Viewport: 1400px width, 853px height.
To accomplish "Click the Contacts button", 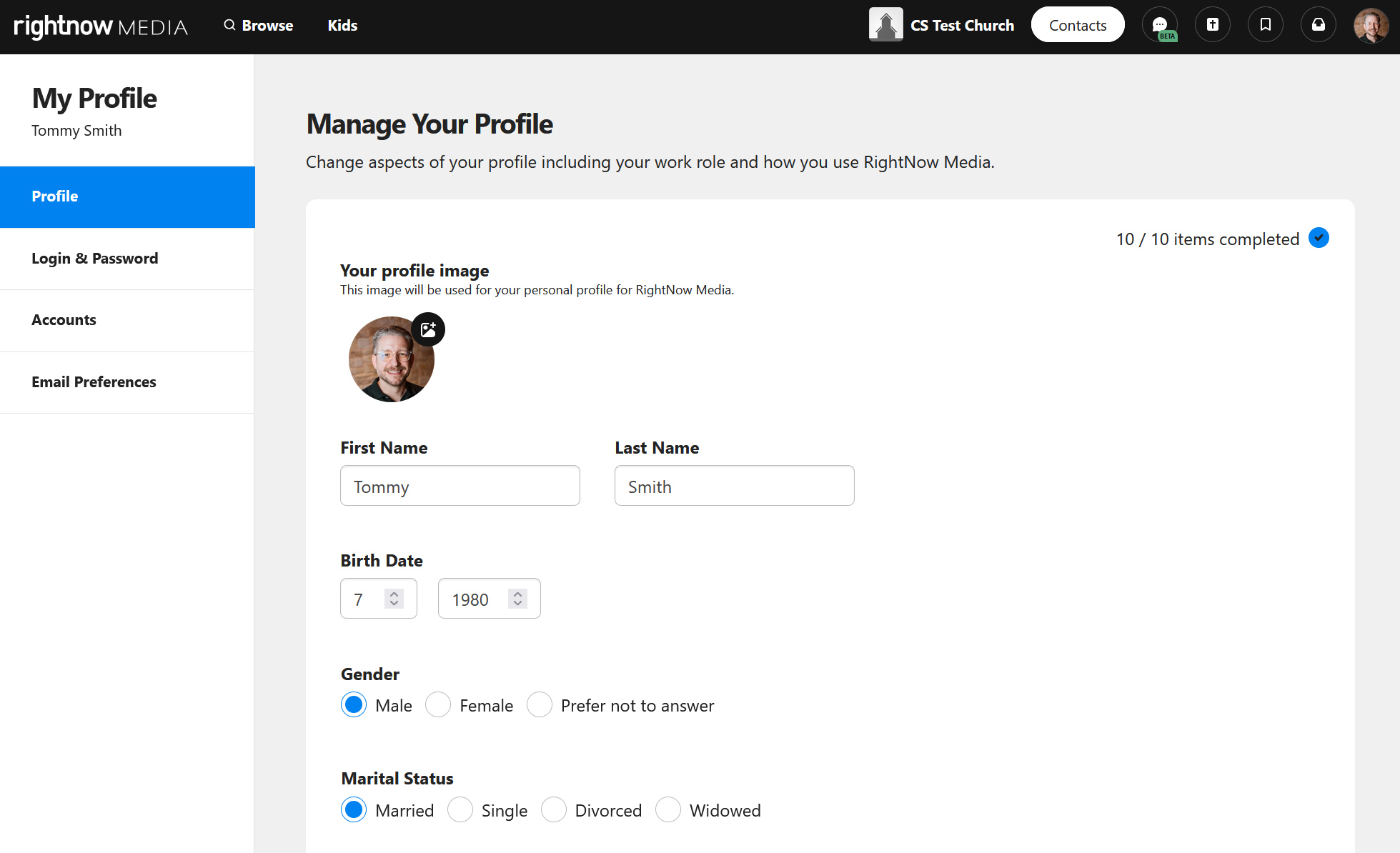I will coord(1077,25).
